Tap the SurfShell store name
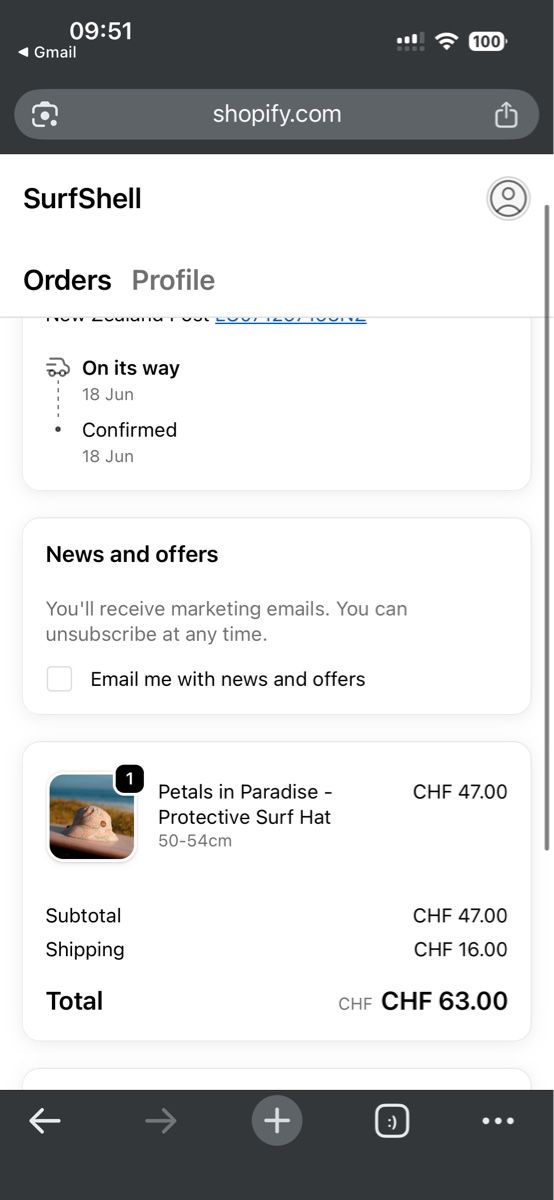 (x=82, y=198)
